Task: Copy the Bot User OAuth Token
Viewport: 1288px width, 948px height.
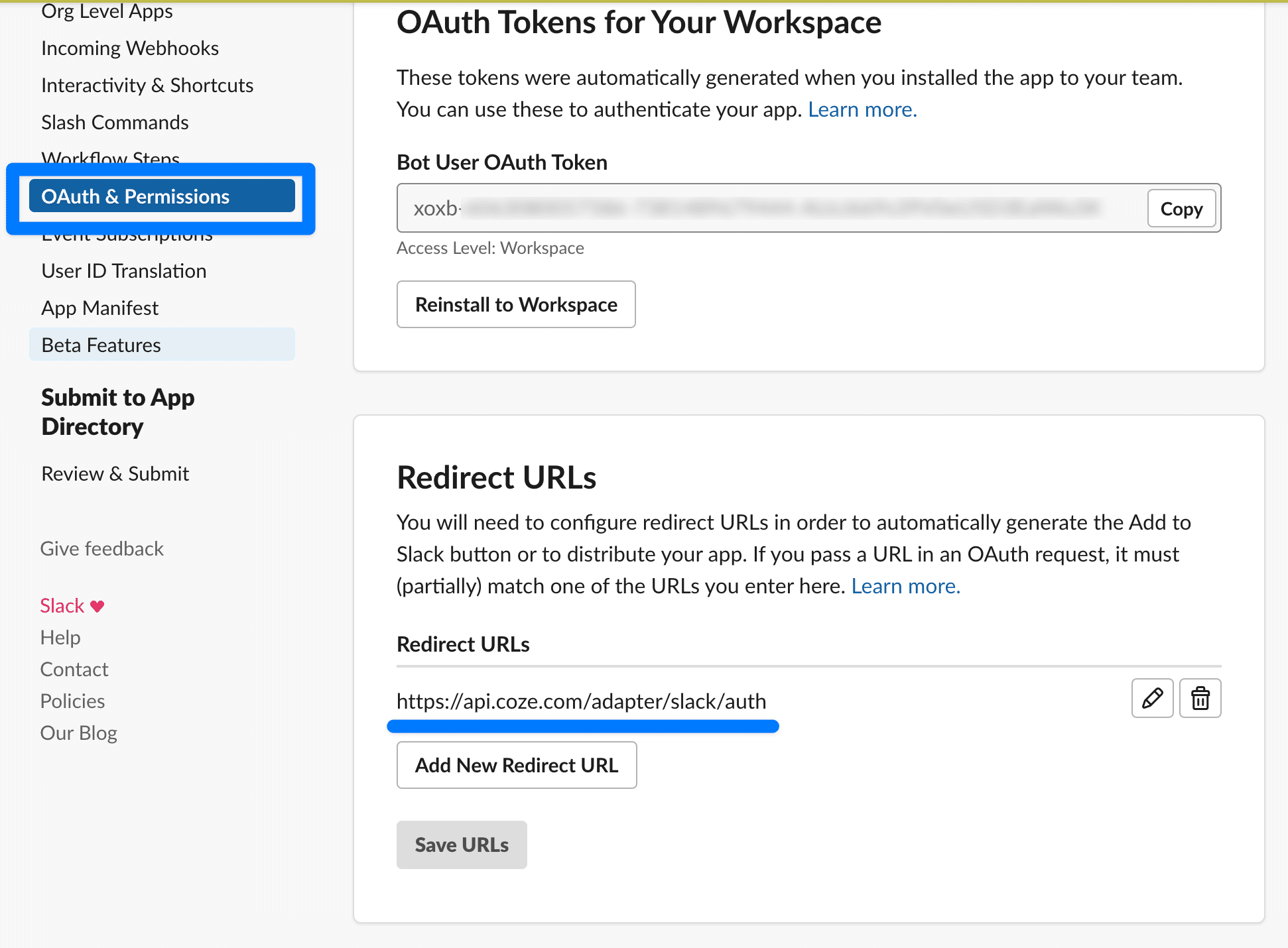Action: 1181,209
